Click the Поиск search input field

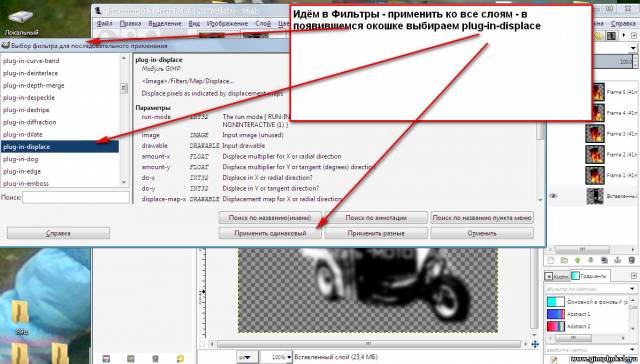coord(76,198)
